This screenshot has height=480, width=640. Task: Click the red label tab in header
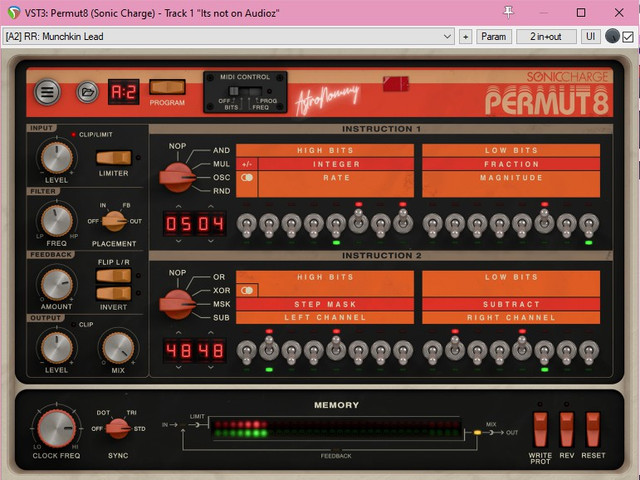pos(396,84)
